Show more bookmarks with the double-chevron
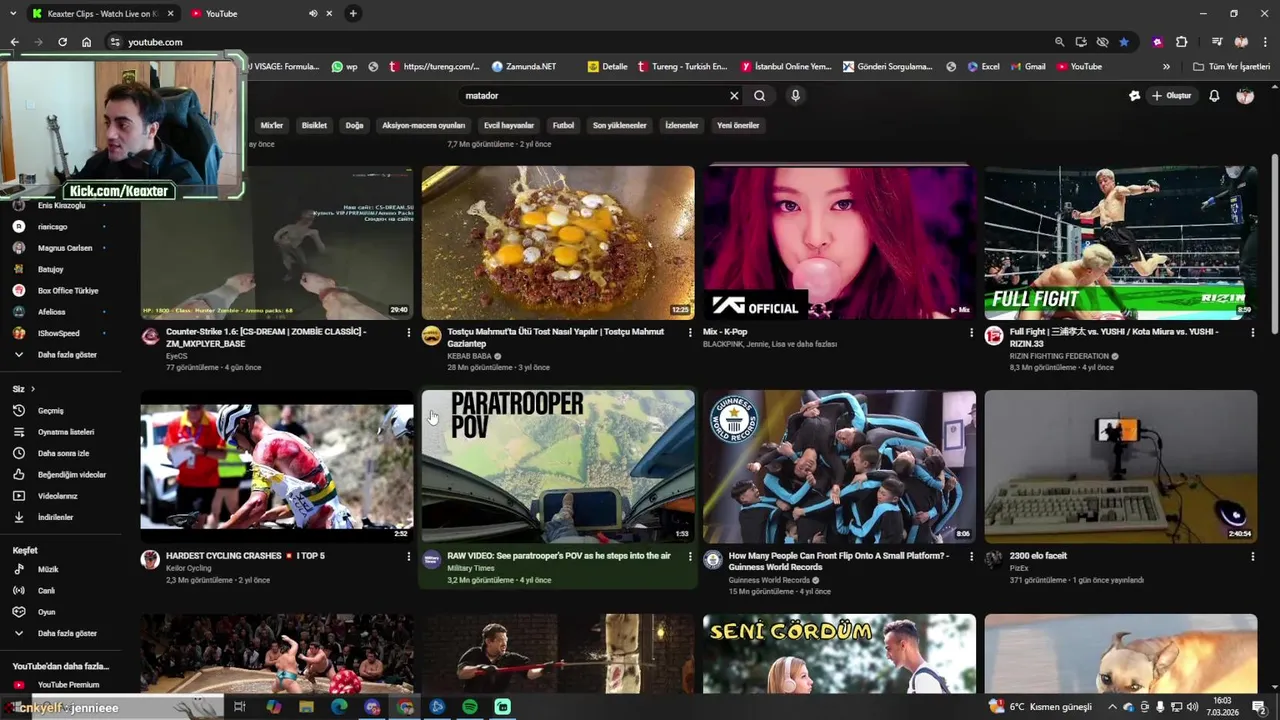Viewport: 1280px width, 720px height. [1166, 67]
